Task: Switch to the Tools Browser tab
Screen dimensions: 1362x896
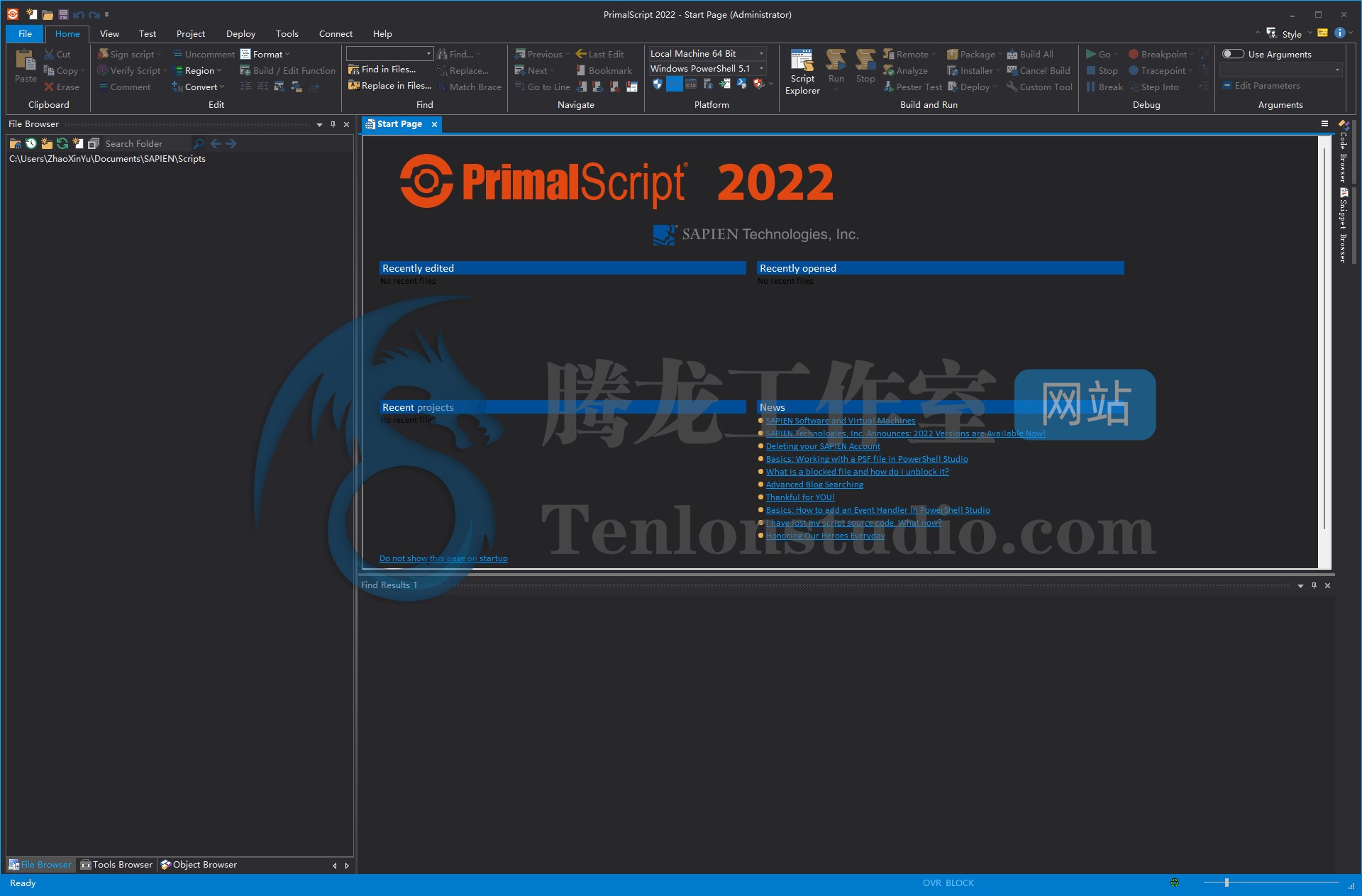Action: pos(116,865)
